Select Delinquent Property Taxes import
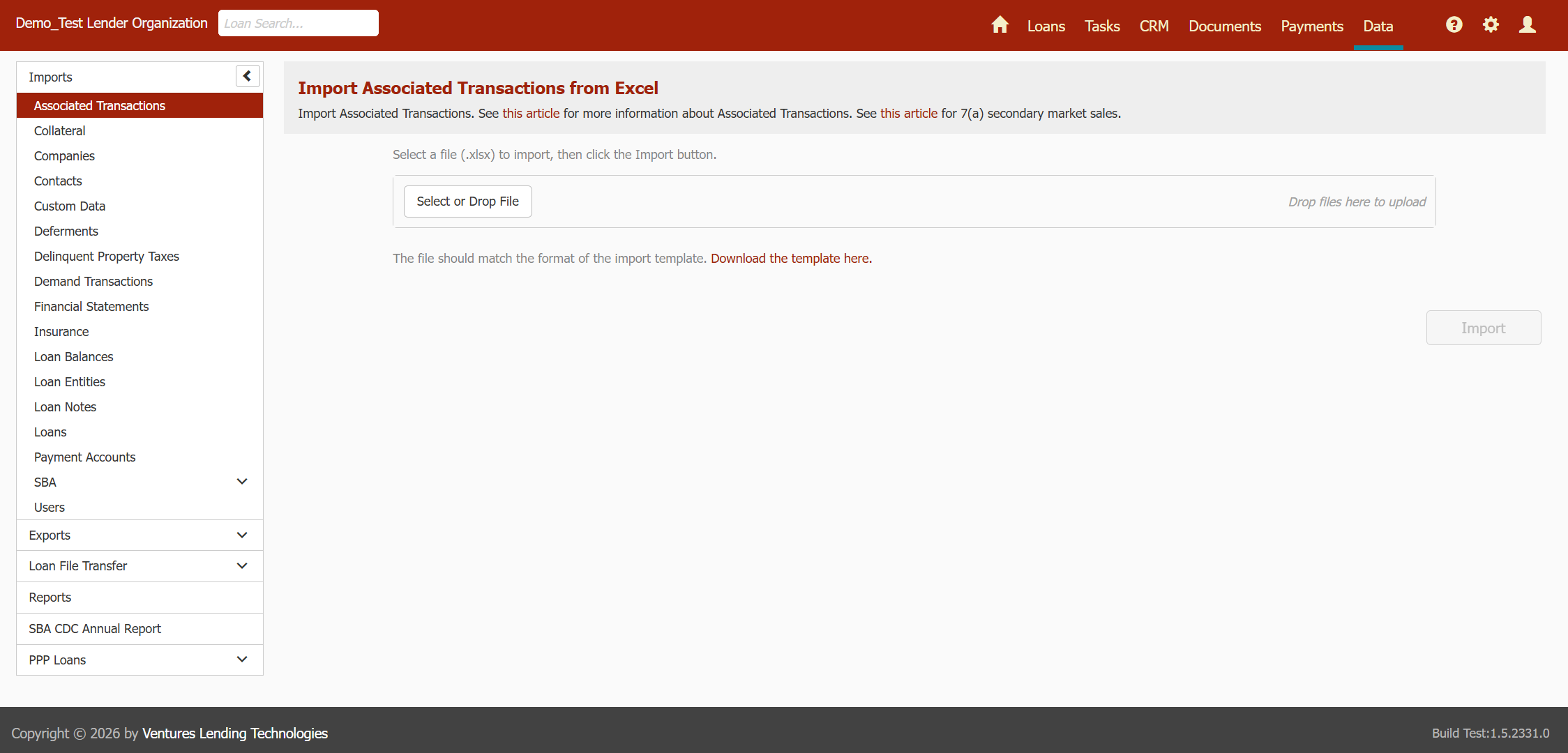Viewport: 1568px width, 753px height. 107,257
